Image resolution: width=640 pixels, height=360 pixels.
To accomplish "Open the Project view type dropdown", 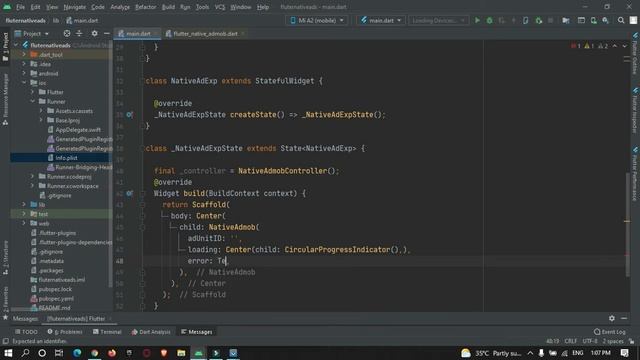I will point(32,33).
